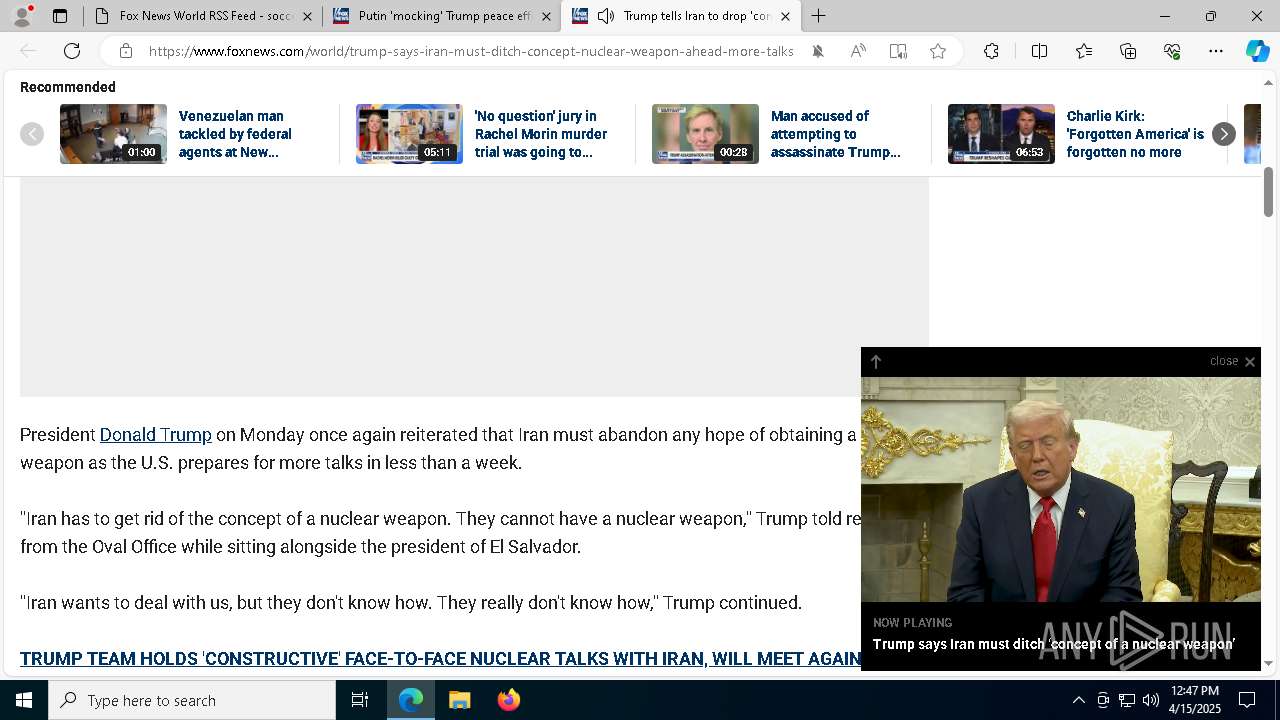Click the Recommended section heading
Image resolution: width=1280 pixels, height=720 pixels.
pyautogui.click(x=68, y=87)
